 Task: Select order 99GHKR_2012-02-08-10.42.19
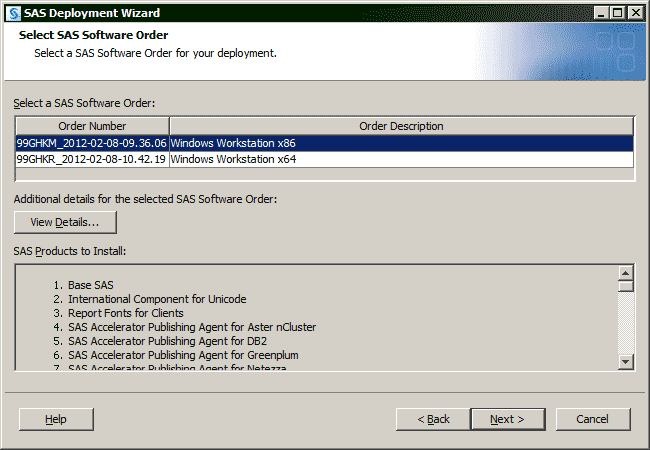(x=92, y=159)
